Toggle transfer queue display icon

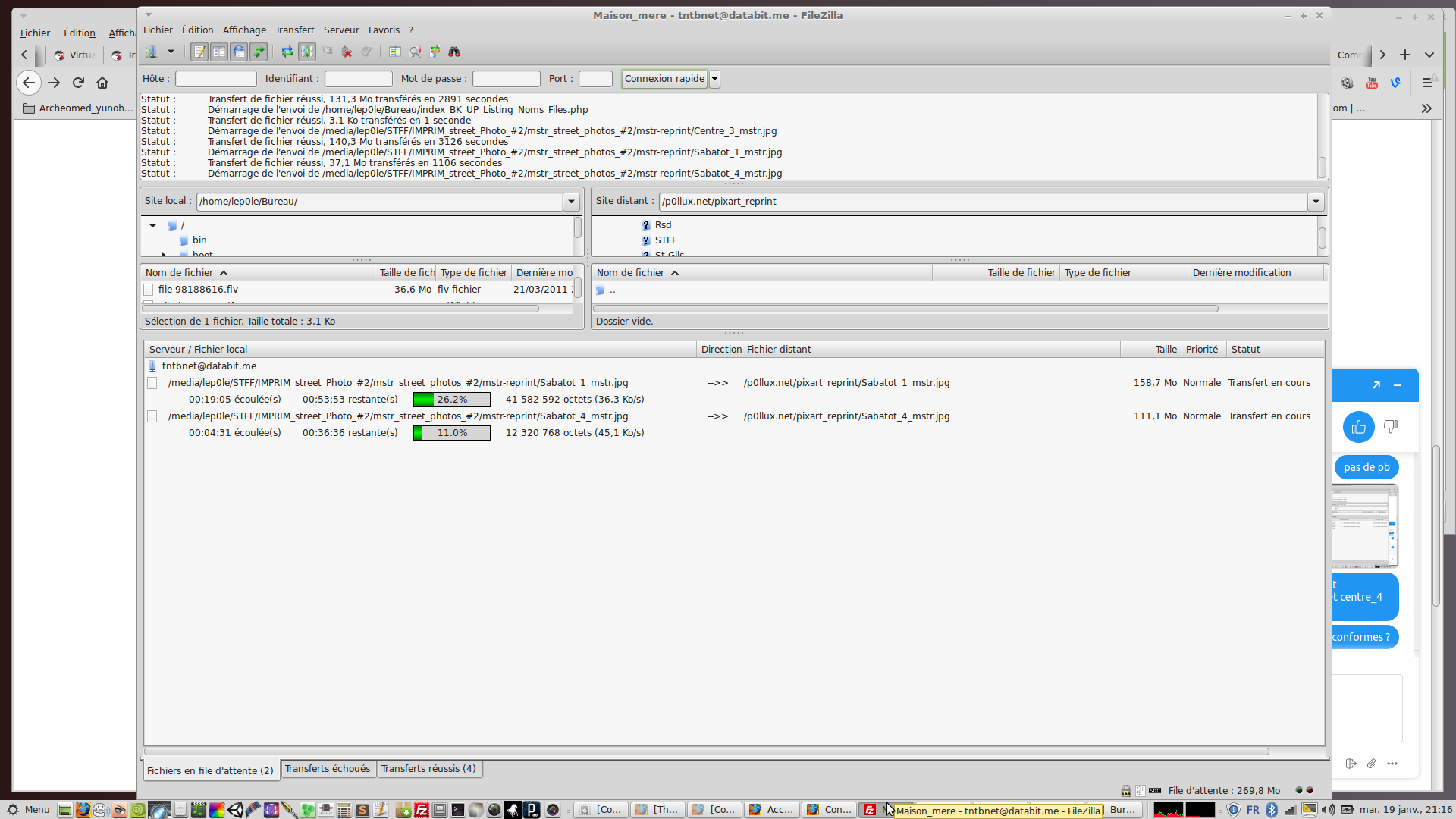(x=259, y=52)
